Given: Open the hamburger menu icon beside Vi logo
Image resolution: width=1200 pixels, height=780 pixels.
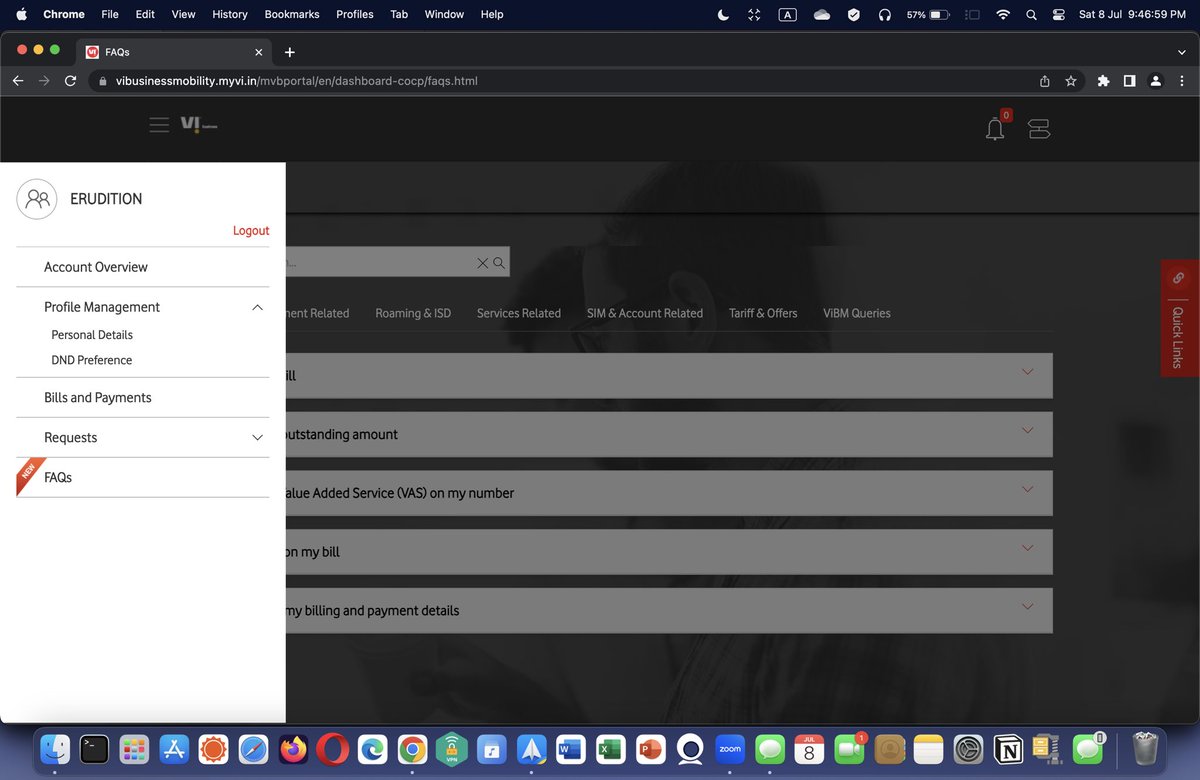Looking at the screenshot, I should click(159, 125).
